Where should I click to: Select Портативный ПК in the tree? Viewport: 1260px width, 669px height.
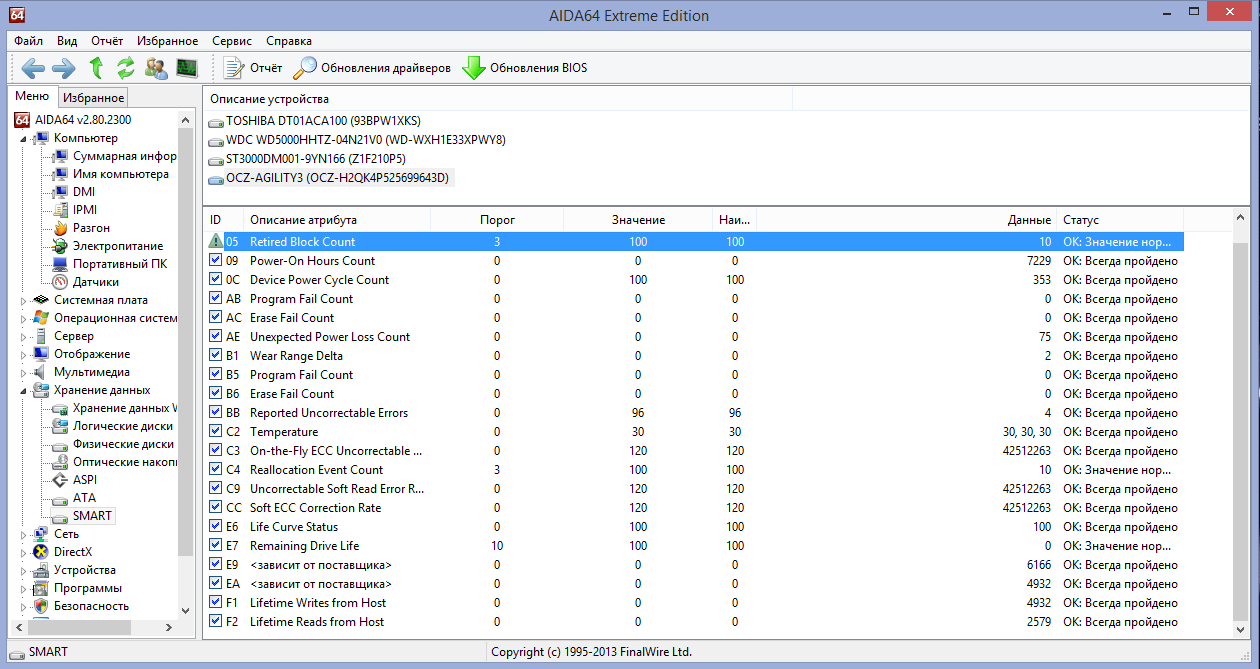[110, 264]
